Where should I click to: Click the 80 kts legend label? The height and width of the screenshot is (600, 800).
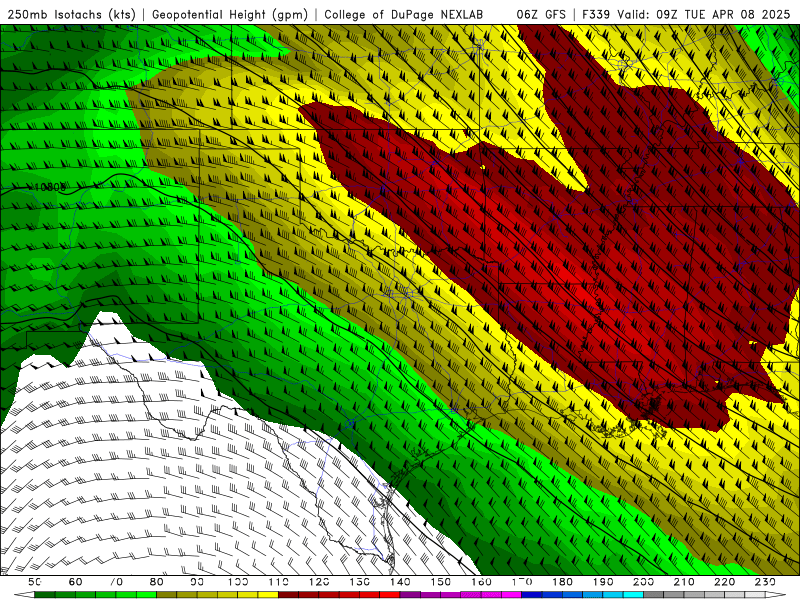pos(156,582)
